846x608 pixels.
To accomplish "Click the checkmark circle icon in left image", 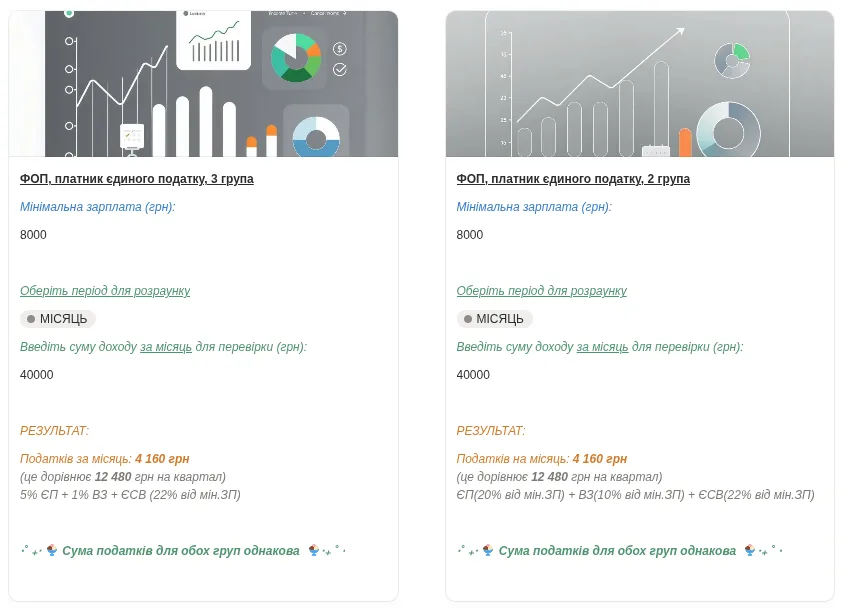I will pos(340,70).
